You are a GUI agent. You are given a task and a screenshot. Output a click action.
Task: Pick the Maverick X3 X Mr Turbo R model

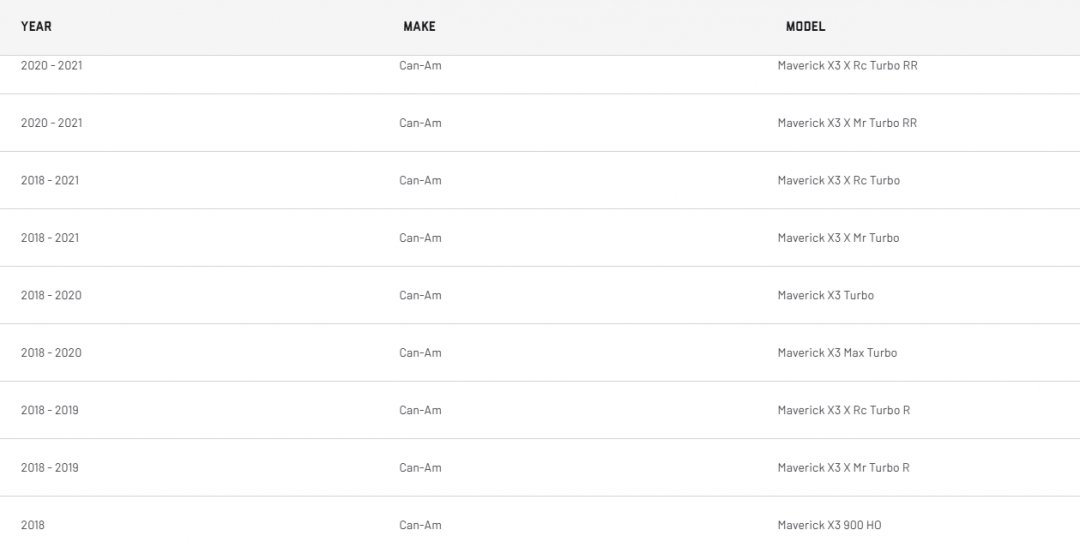843,468
